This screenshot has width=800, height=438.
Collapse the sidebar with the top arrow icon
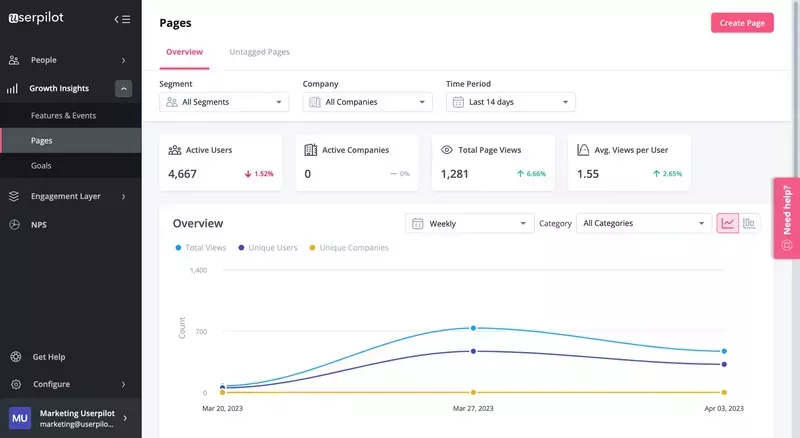pos(122,19)
